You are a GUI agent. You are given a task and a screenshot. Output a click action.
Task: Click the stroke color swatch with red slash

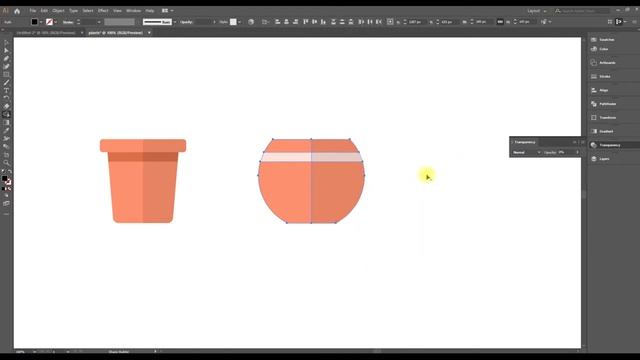49,22
